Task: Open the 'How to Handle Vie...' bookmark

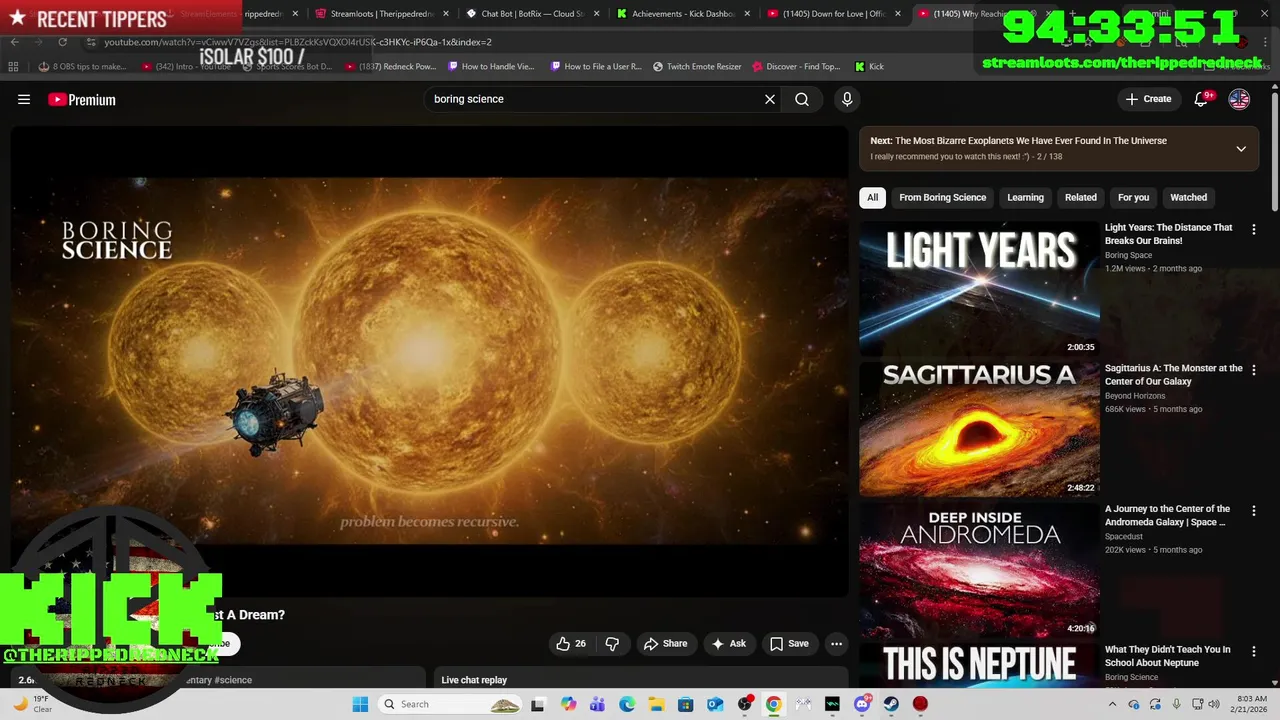Action: pos(492,67)
